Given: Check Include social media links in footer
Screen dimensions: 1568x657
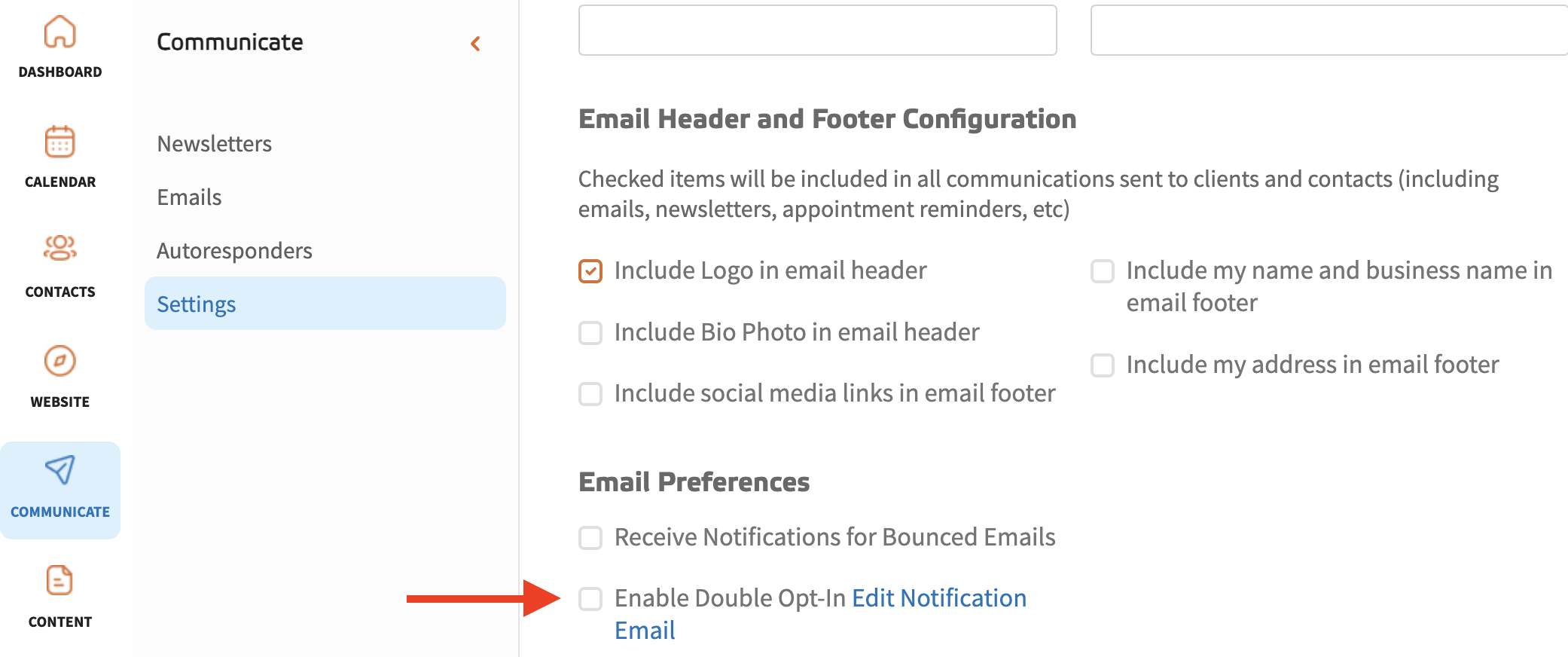Looking at the screenshot, I should tap(590, 394).
